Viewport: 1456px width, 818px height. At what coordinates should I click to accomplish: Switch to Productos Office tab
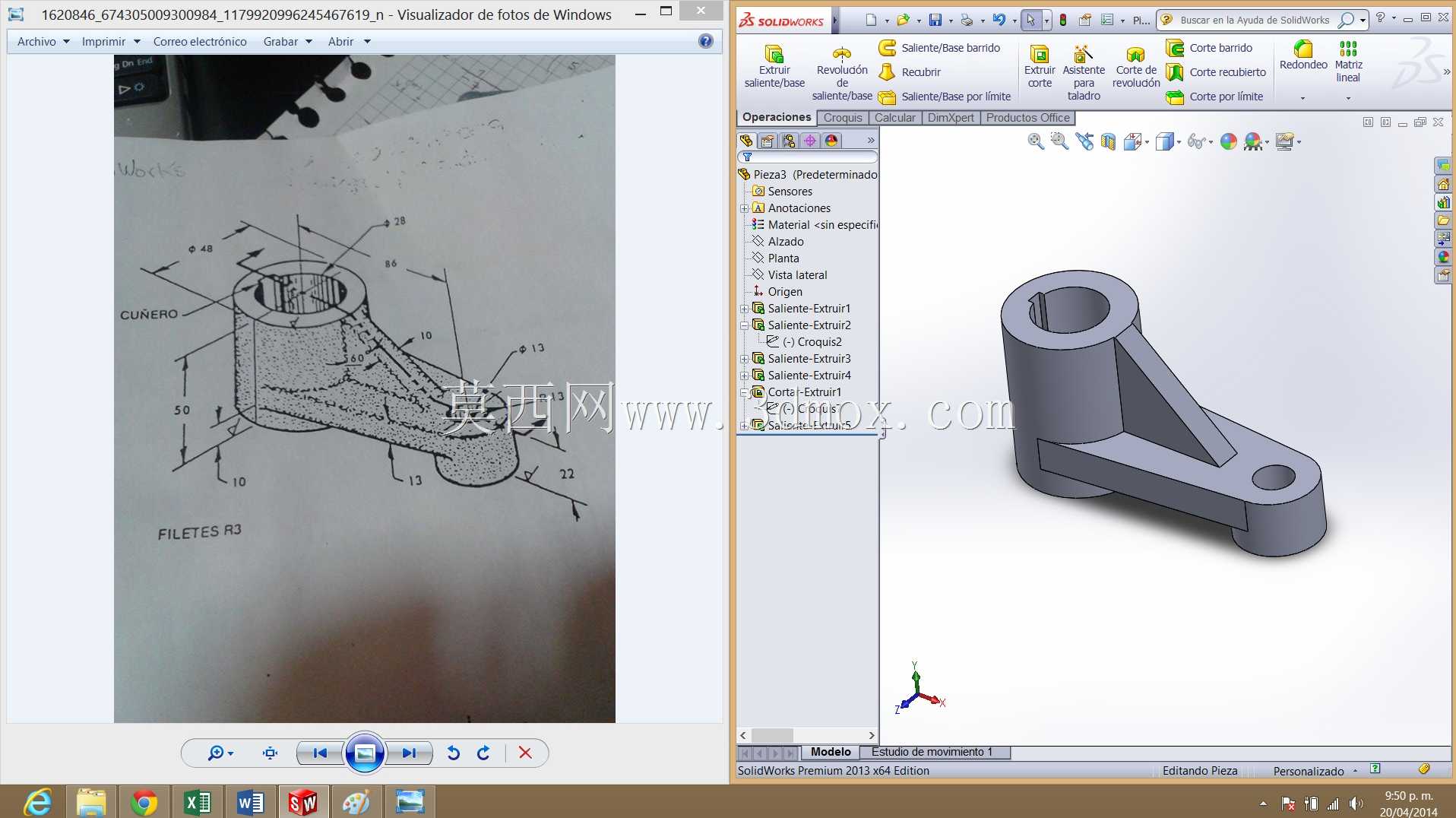tap(1027, 118)
